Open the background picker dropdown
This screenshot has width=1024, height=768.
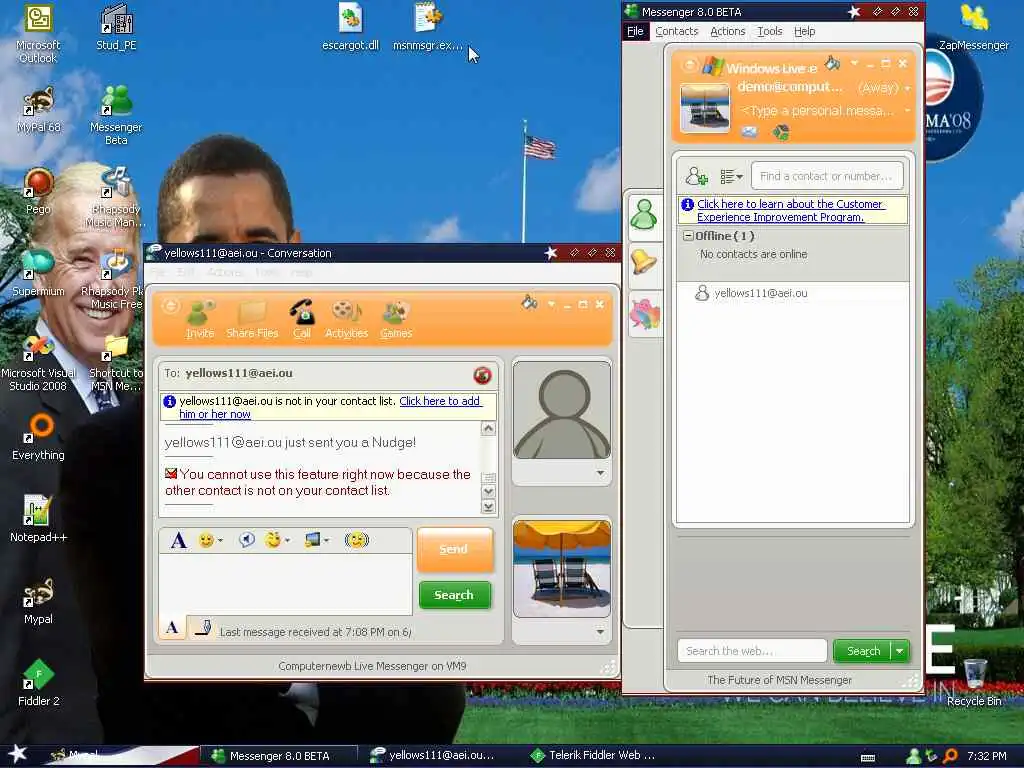pyautogui.click(x=327, y=541)
